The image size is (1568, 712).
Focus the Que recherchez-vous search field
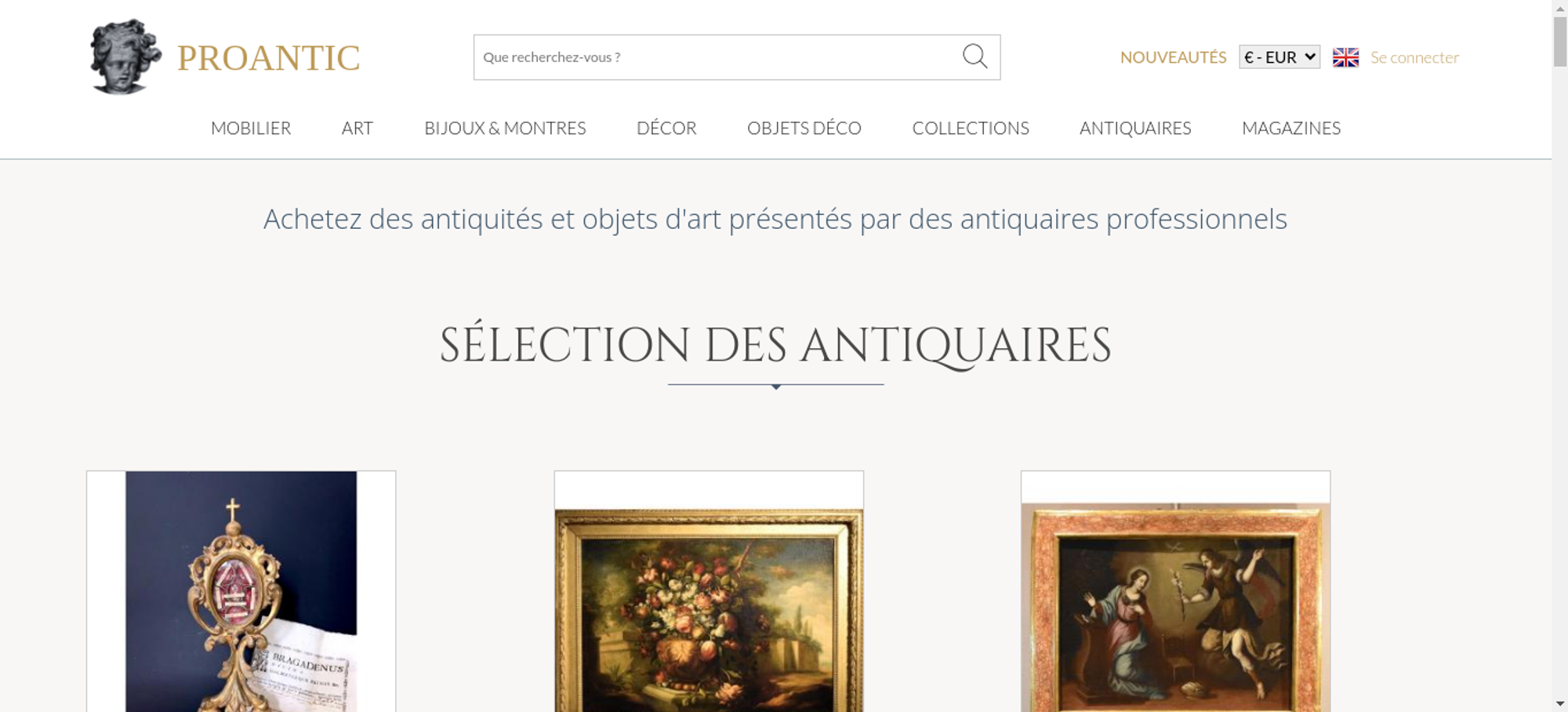717,57
